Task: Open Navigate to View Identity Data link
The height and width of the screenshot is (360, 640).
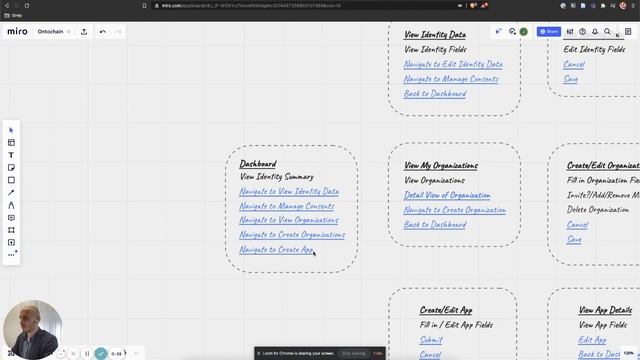Action: click(x=289, y=191)
